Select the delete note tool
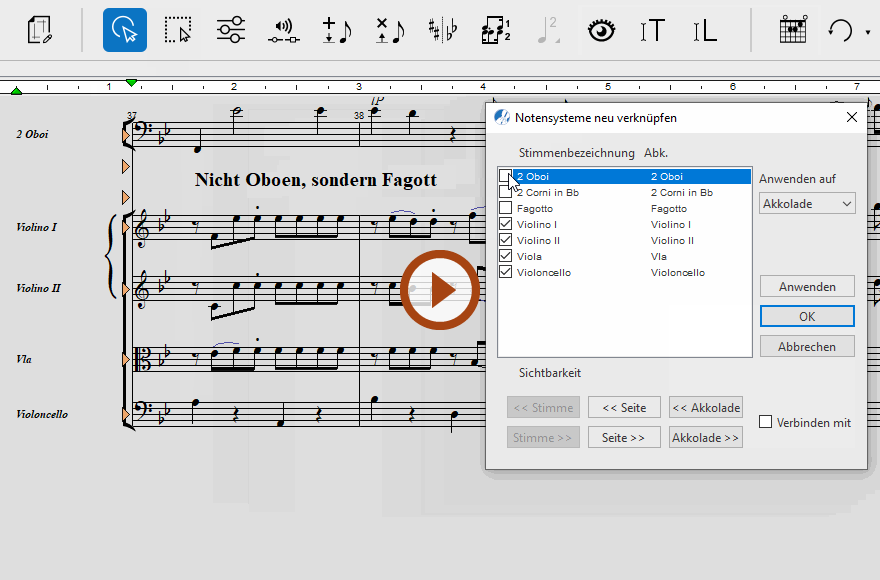 point(389,30)
